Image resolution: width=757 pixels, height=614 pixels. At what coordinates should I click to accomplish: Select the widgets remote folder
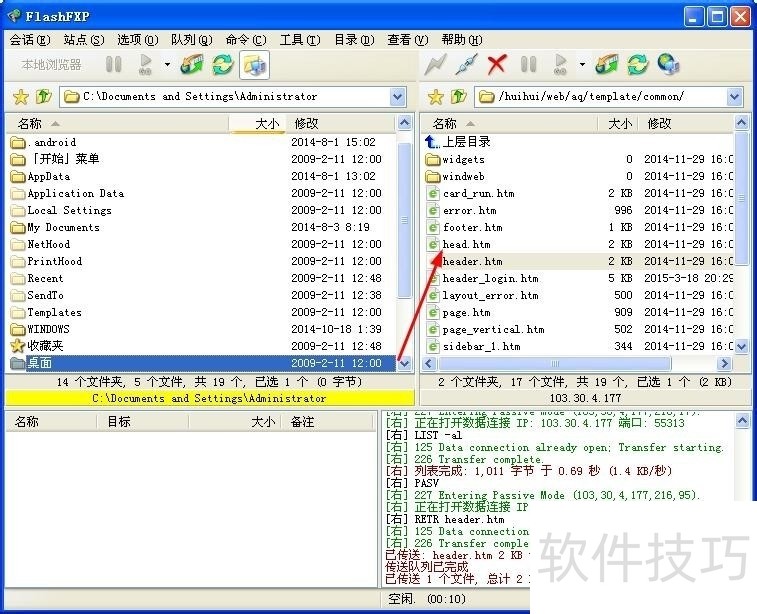pos(578,159)
